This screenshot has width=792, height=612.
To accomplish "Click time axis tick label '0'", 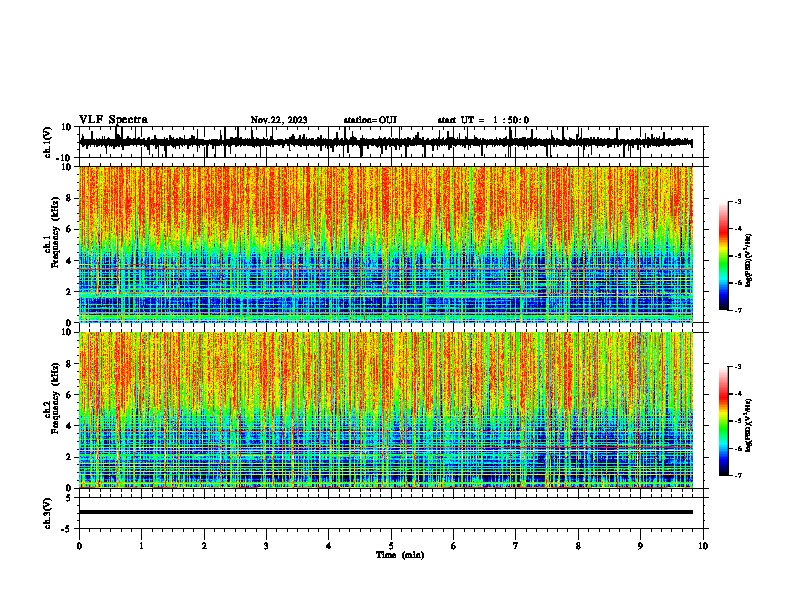I will click(79, 546).
